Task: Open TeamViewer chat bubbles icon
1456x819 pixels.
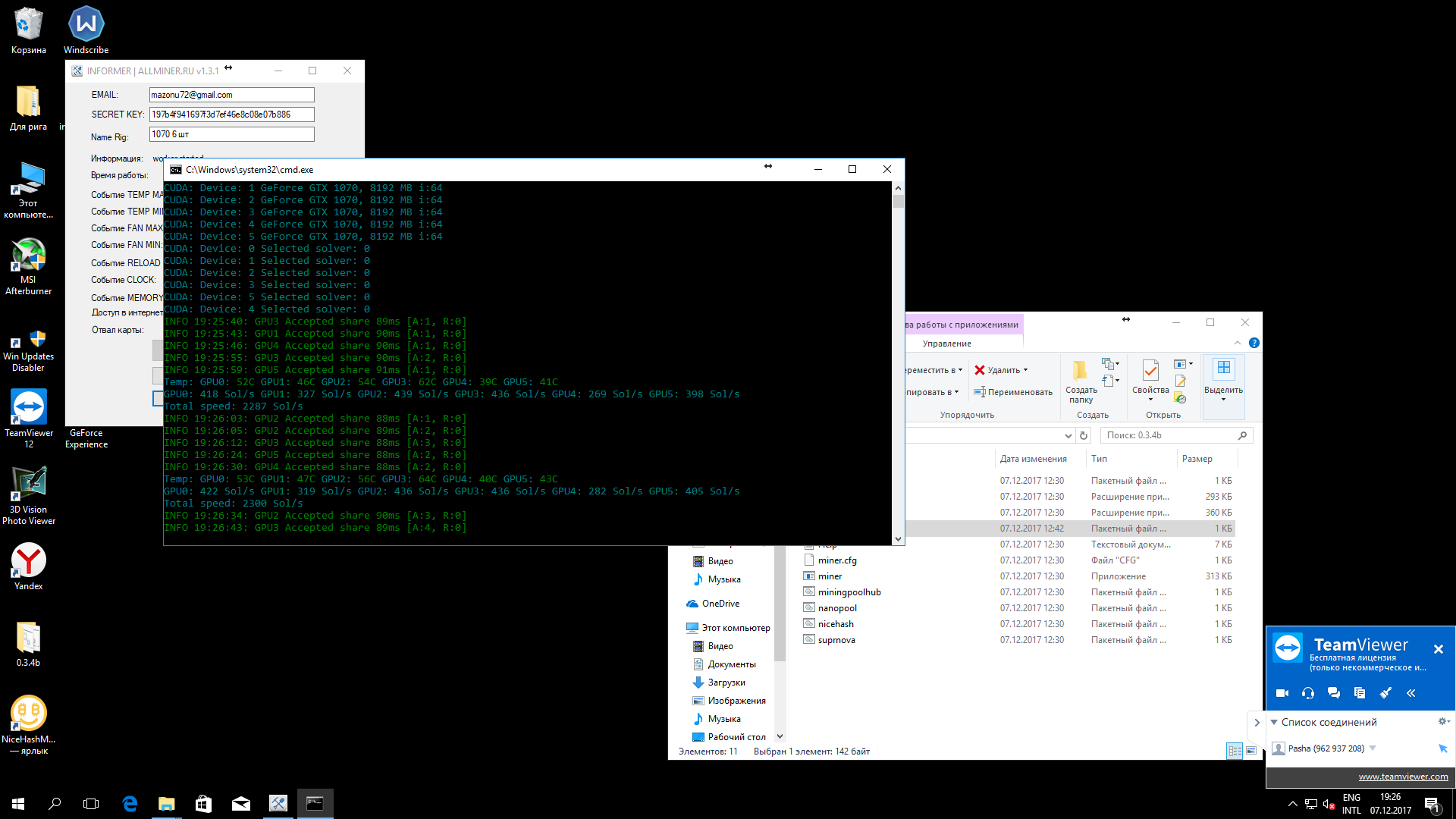Action: (x=1334, y=693)
